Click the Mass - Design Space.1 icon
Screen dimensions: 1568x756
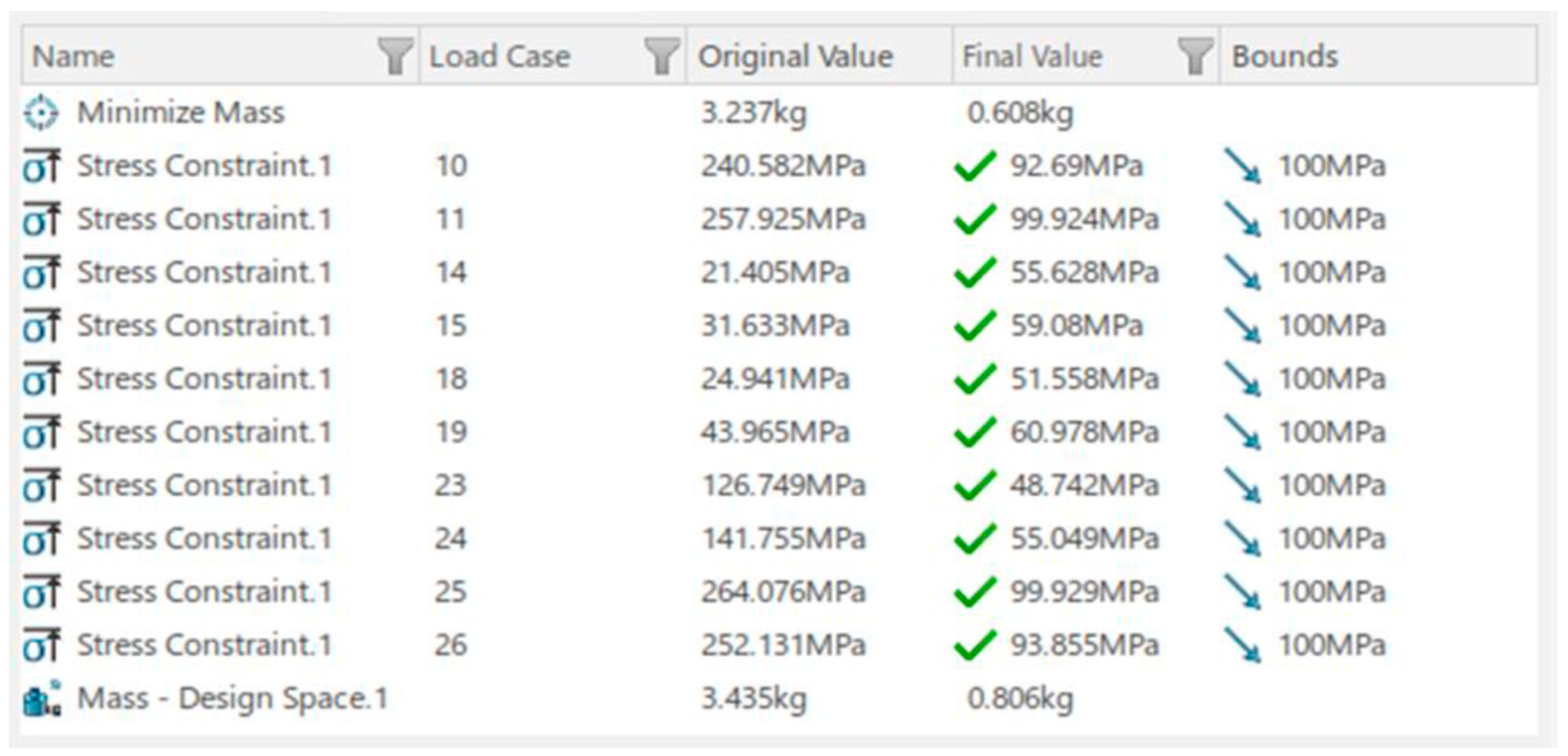pos(42,699)
